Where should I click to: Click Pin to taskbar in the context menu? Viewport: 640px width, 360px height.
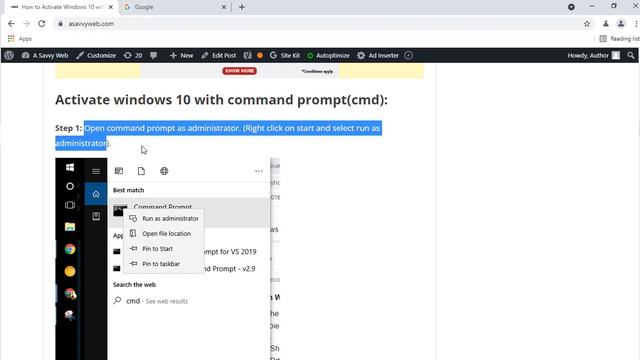(164, 264)
